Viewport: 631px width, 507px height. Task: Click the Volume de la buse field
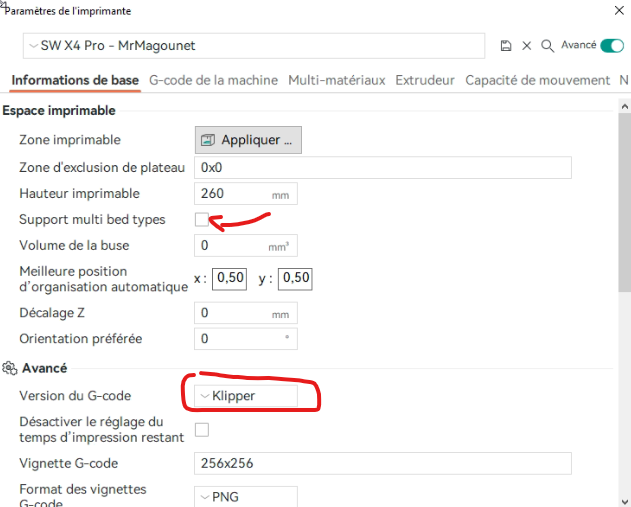(x=246, y=245)
